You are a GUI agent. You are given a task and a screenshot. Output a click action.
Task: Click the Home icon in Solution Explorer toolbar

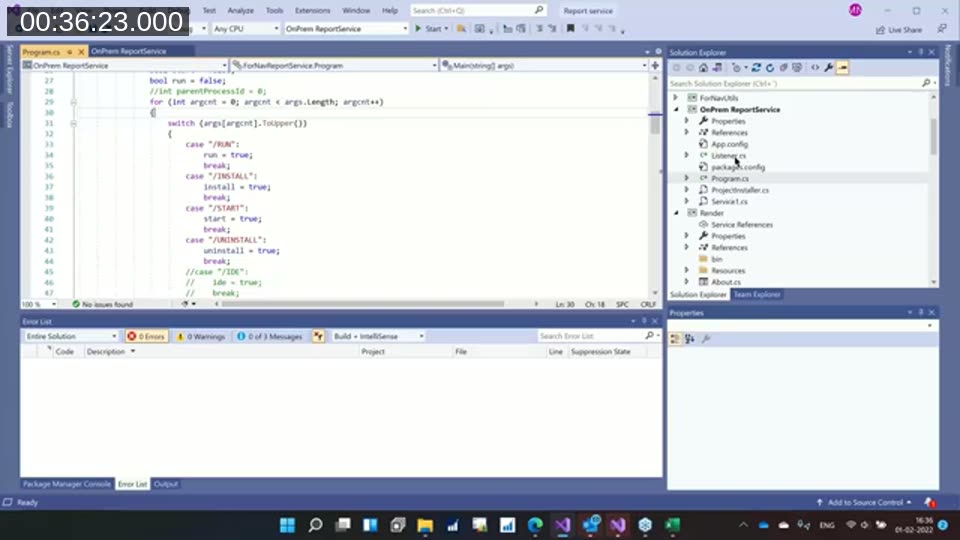click(703, 68)
